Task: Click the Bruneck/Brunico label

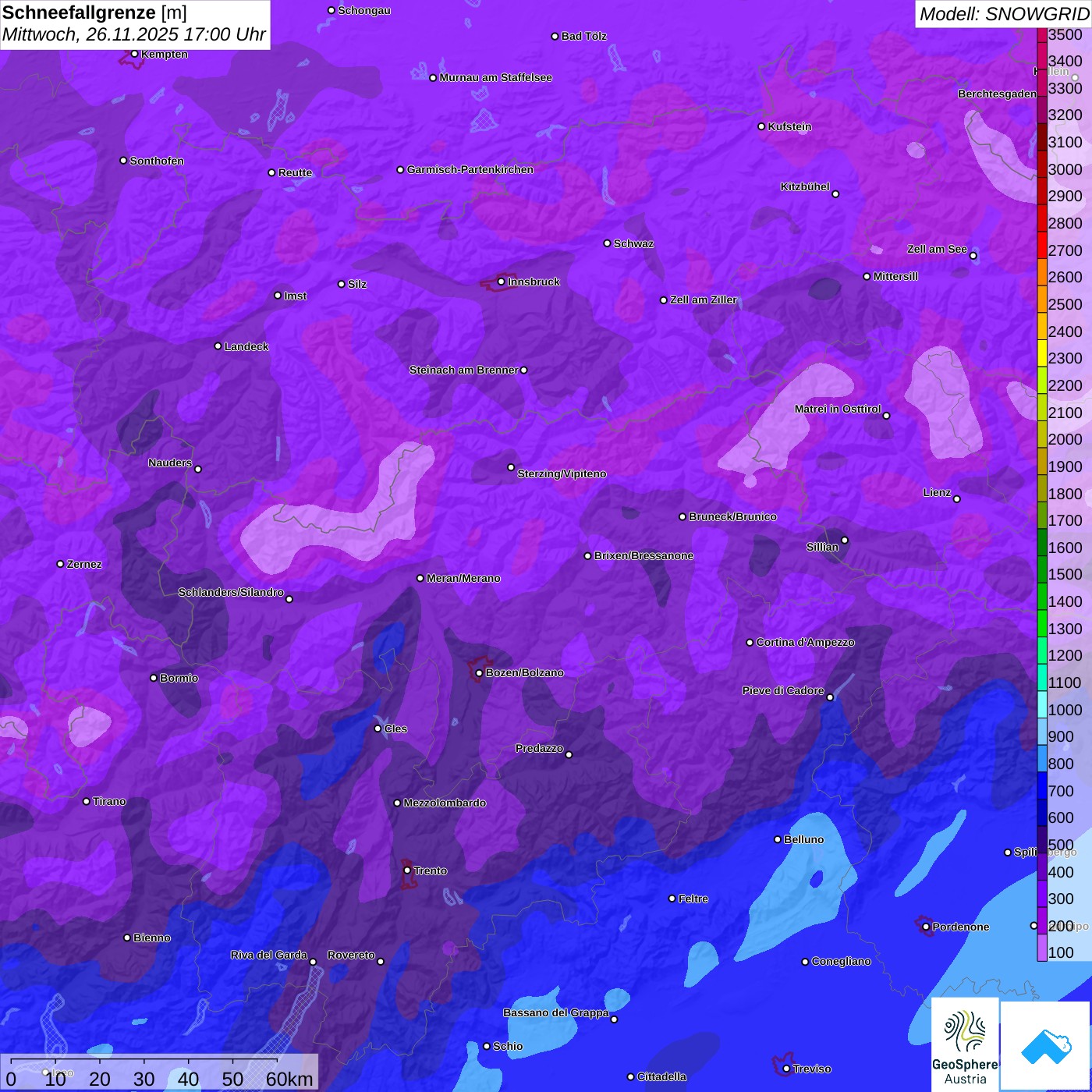Action: pos(732,516)
